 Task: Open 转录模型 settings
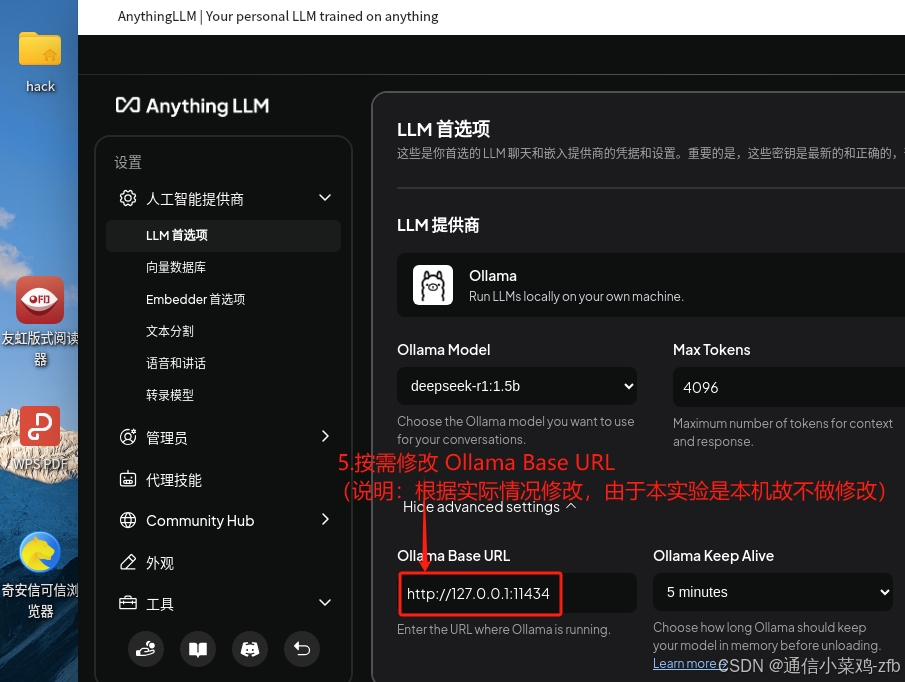pos(170,395)
